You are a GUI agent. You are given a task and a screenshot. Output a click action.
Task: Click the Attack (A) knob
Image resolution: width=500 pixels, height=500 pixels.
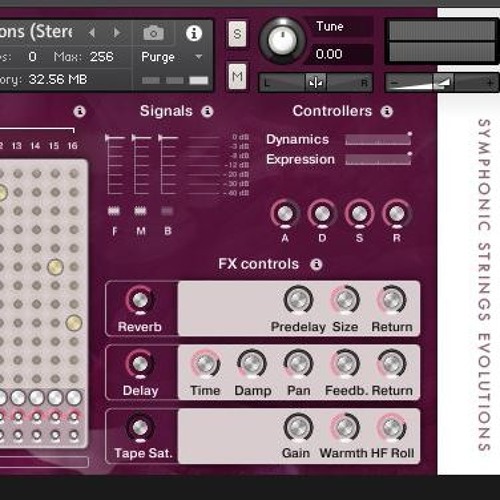285,214
